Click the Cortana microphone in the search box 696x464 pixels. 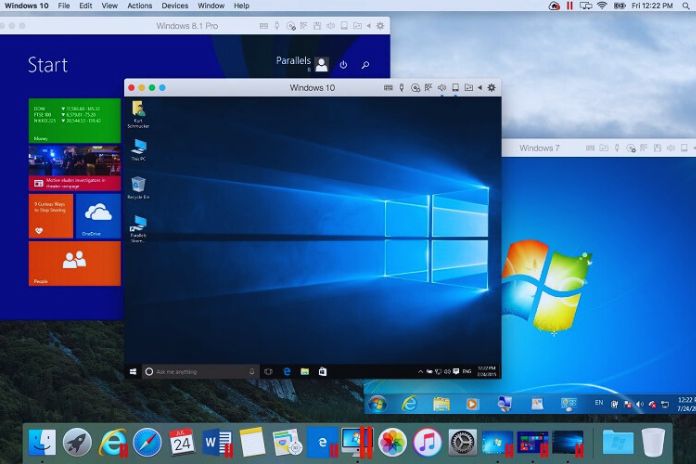(x=252, y=371)
